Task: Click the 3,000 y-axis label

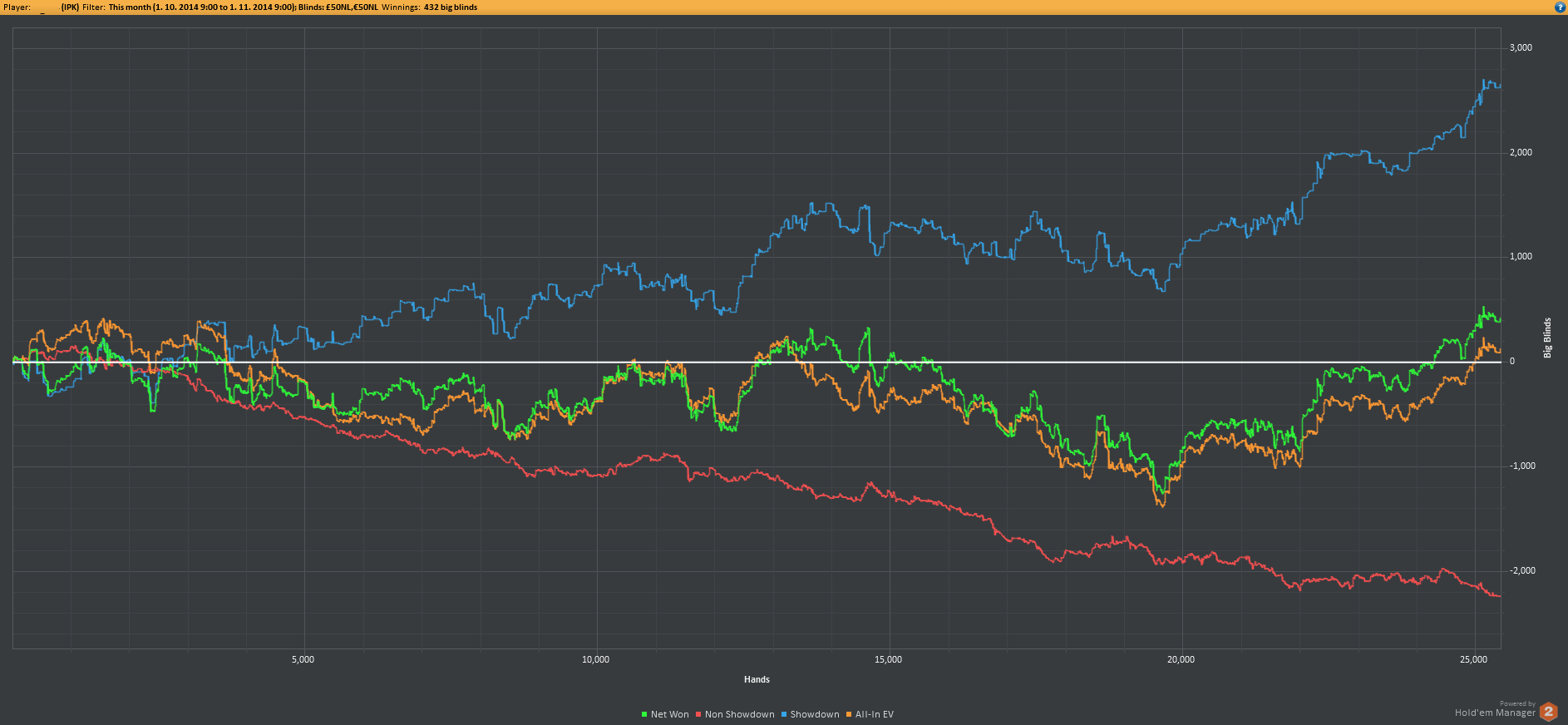Action: [1521, 47]
